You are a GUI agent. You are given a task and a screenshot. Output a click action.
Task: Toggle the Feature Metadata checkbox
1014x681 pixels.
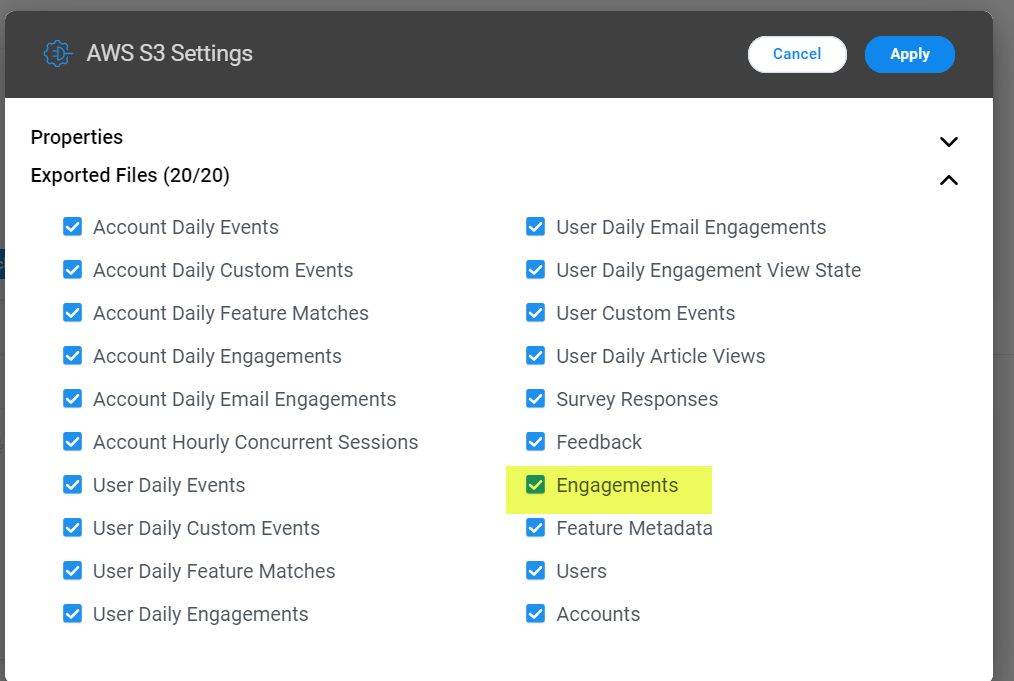535,527
